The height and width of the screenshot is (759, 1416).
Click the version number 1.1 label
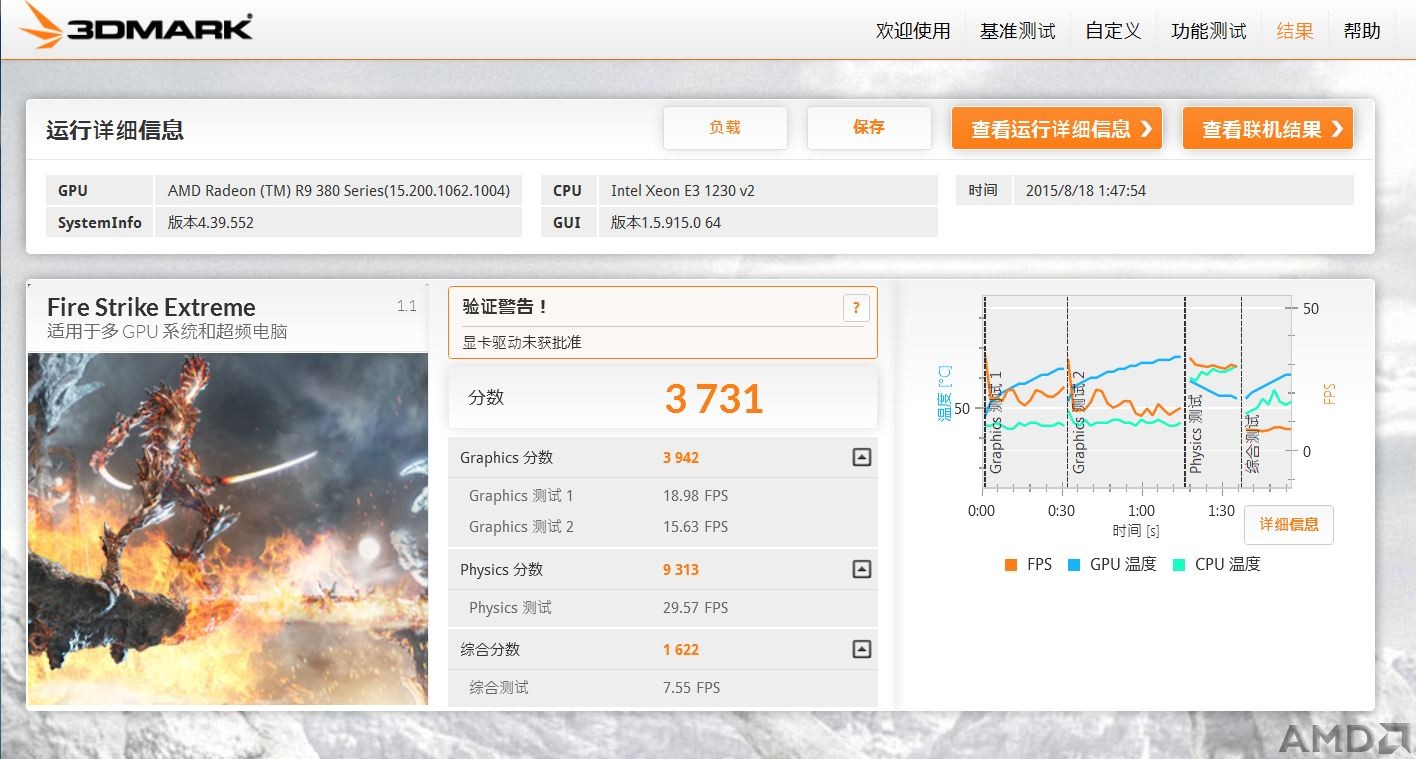pyautogui.click(x=406, y=306)
